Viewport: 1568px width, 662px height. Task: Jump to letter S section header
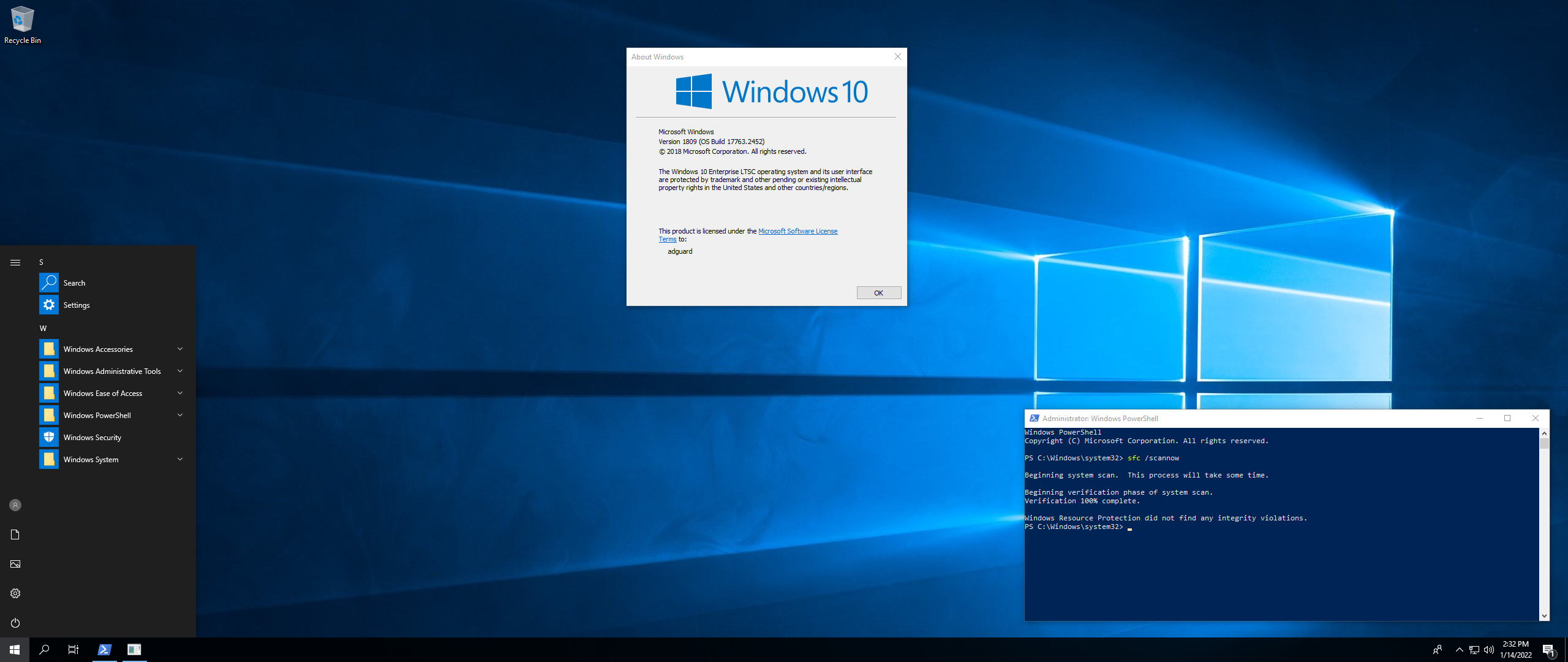[41, 262]
